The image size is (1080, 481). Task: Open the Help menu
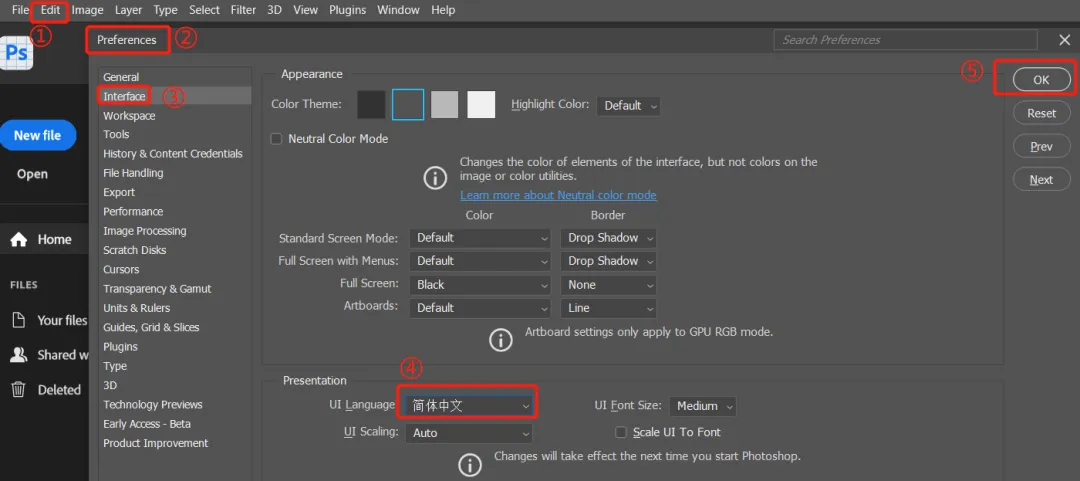(443, 10)
